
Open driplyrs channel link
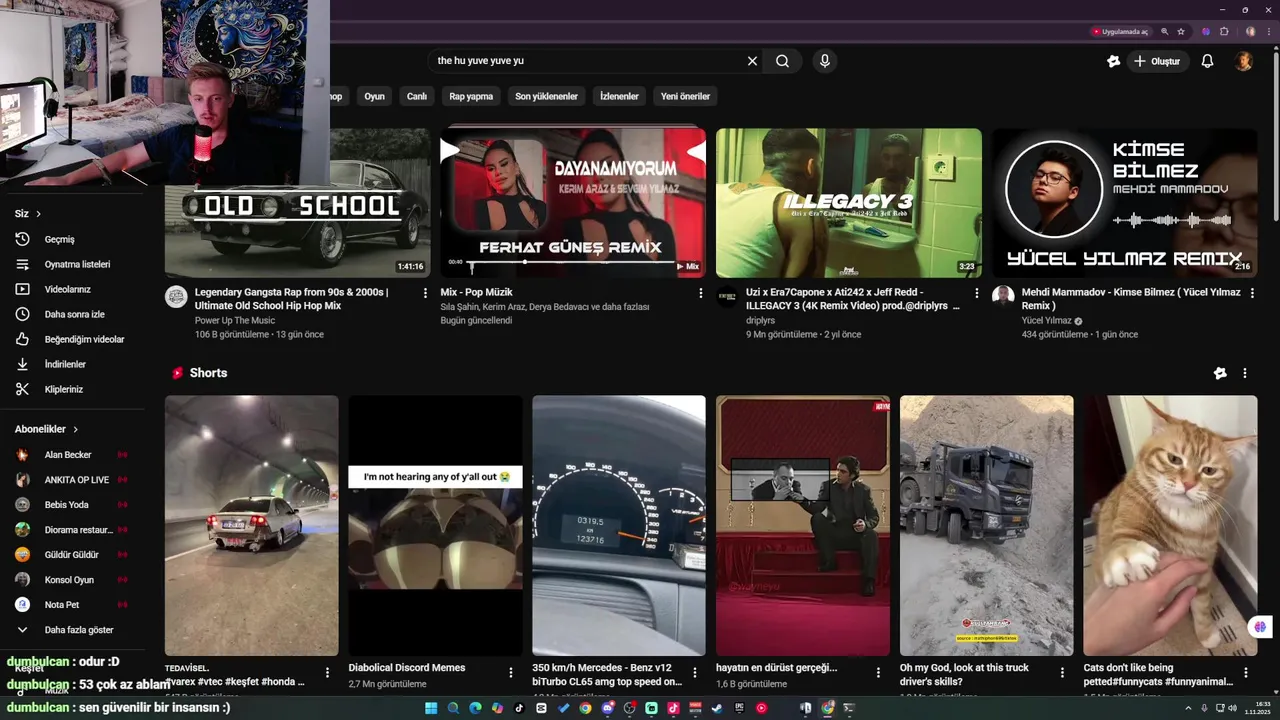[760, 321]
